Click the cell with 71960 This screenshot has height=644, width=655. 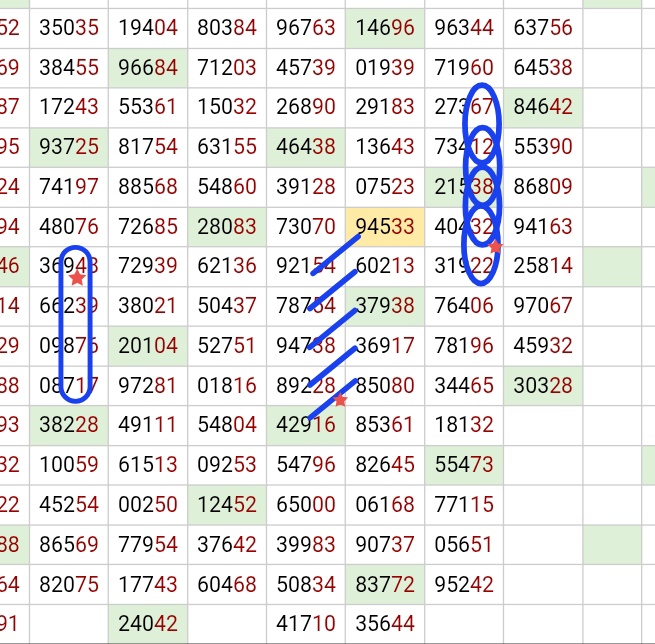pyautogui.click(x=464, y=68)
